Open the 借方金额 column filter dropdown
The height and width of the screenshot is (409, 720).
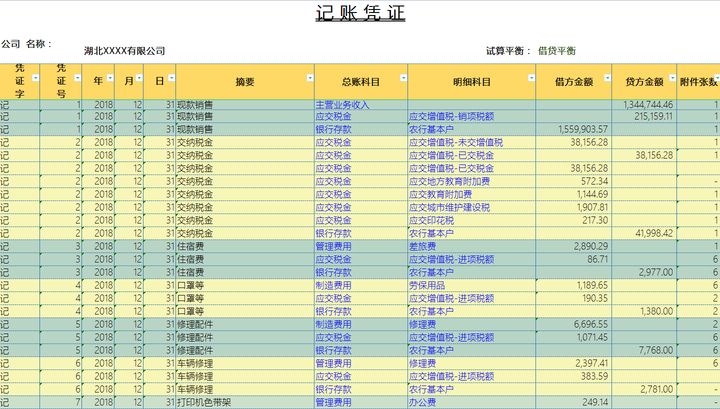pyautogui.click(x=607, y=78)
